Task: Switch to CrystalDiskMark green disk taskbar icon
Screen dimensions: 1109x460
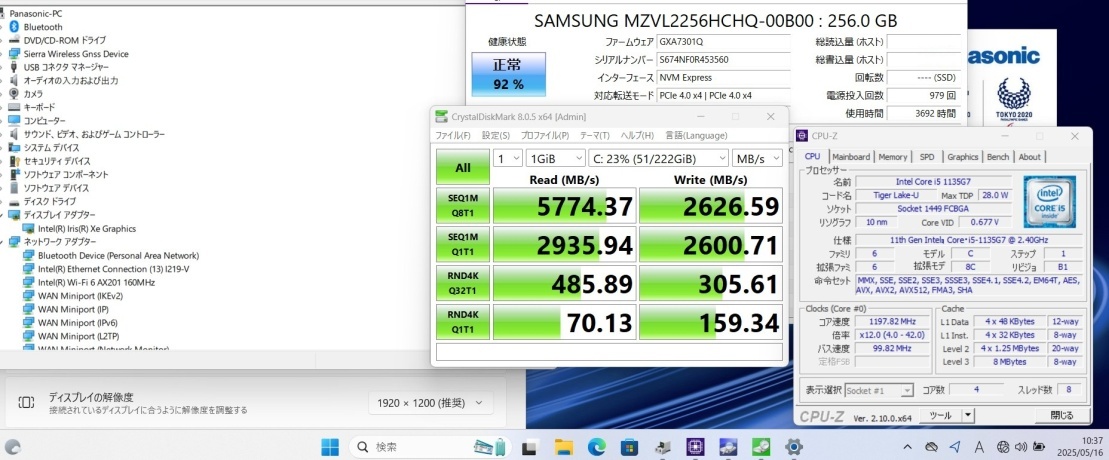Action: click(x=760, y=447)
